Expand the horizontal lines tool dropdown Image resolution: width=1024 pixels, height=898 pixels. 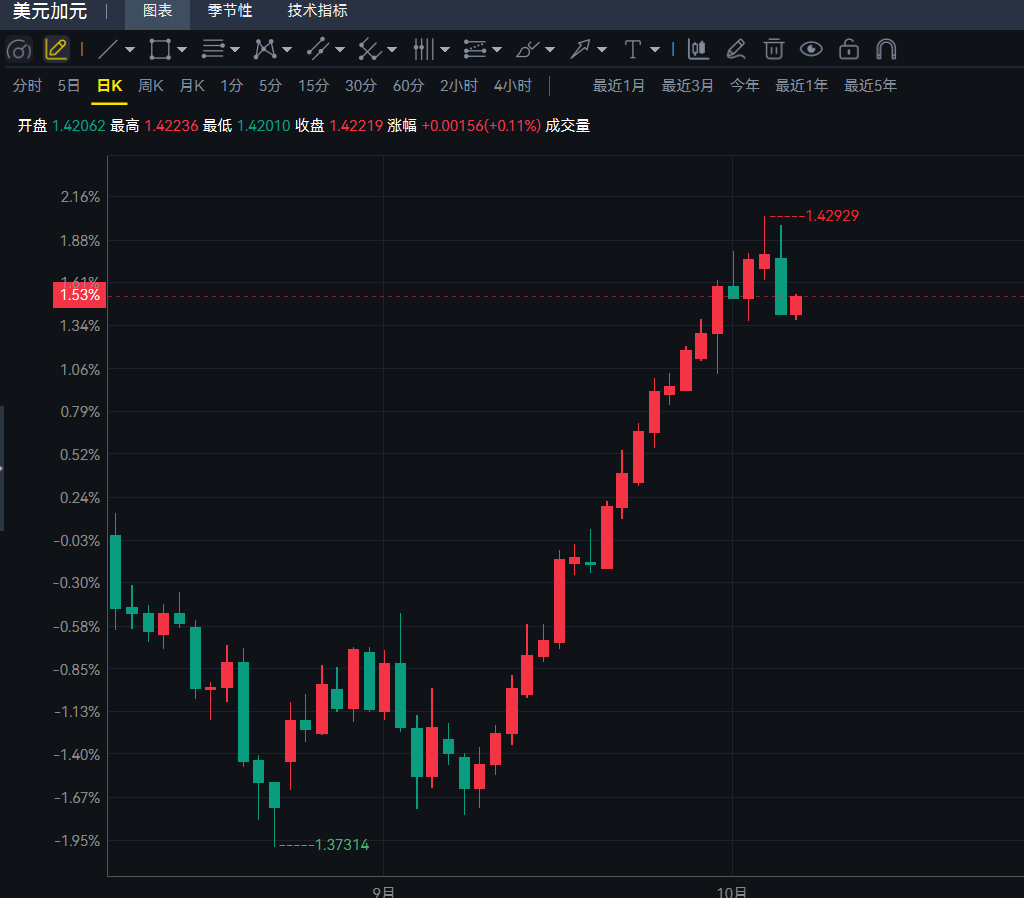tap(235, 50)
